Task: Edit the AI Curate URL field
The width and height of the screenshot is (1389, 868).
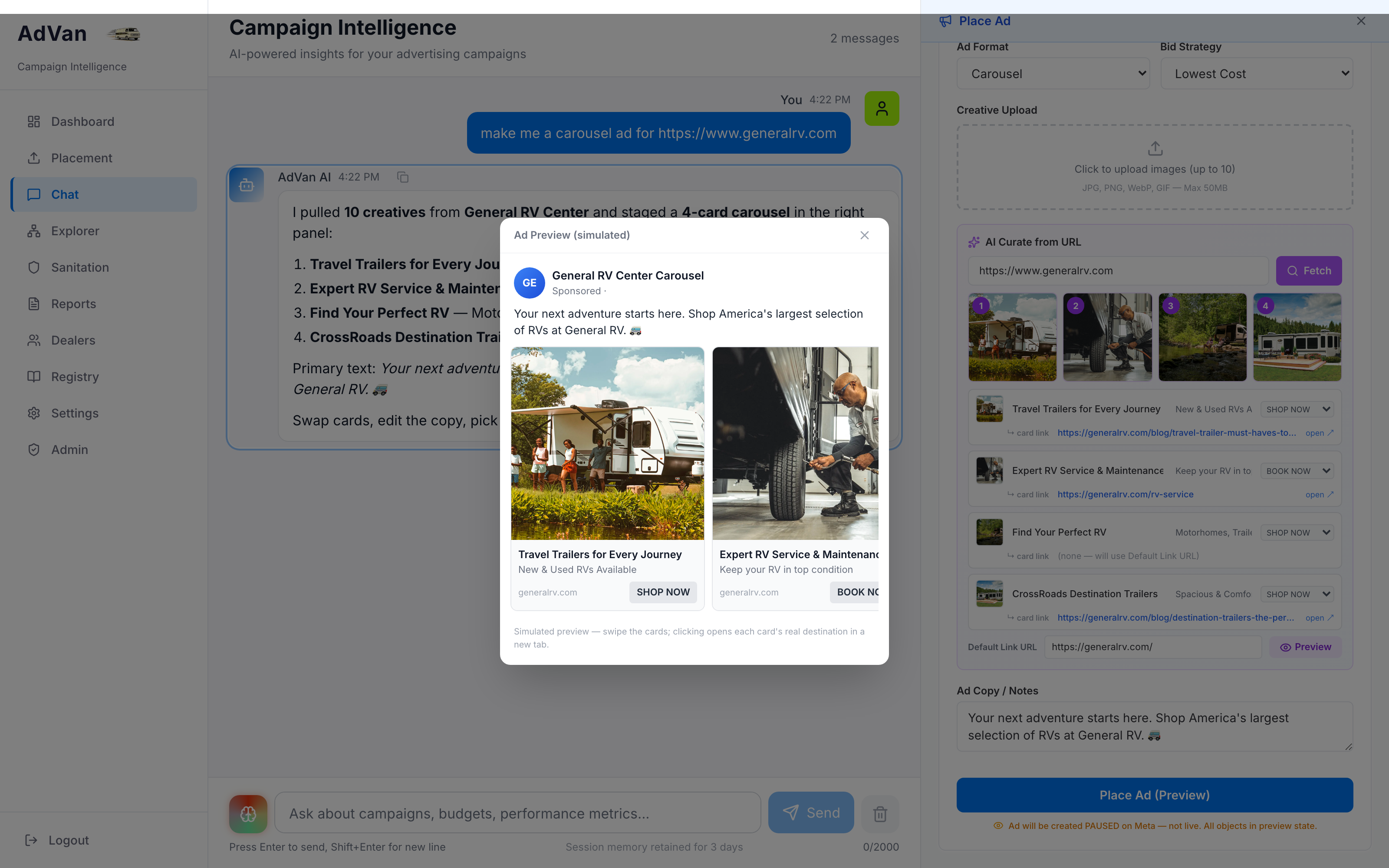Action: (1118, 271)
